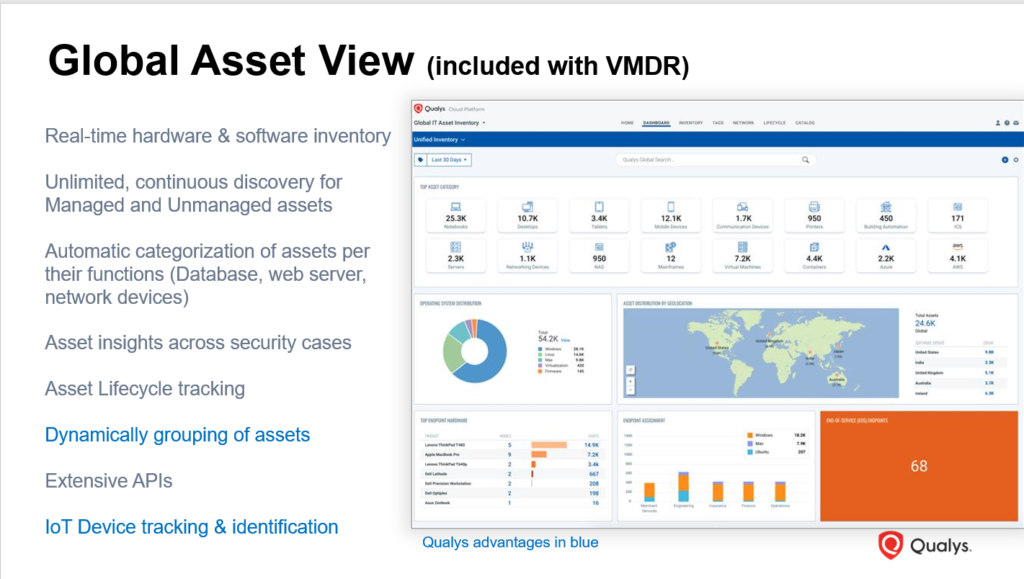Click the orange End-of-Service 68 tile
Screen dimensions: 1024x579
[x=919, y=466]
